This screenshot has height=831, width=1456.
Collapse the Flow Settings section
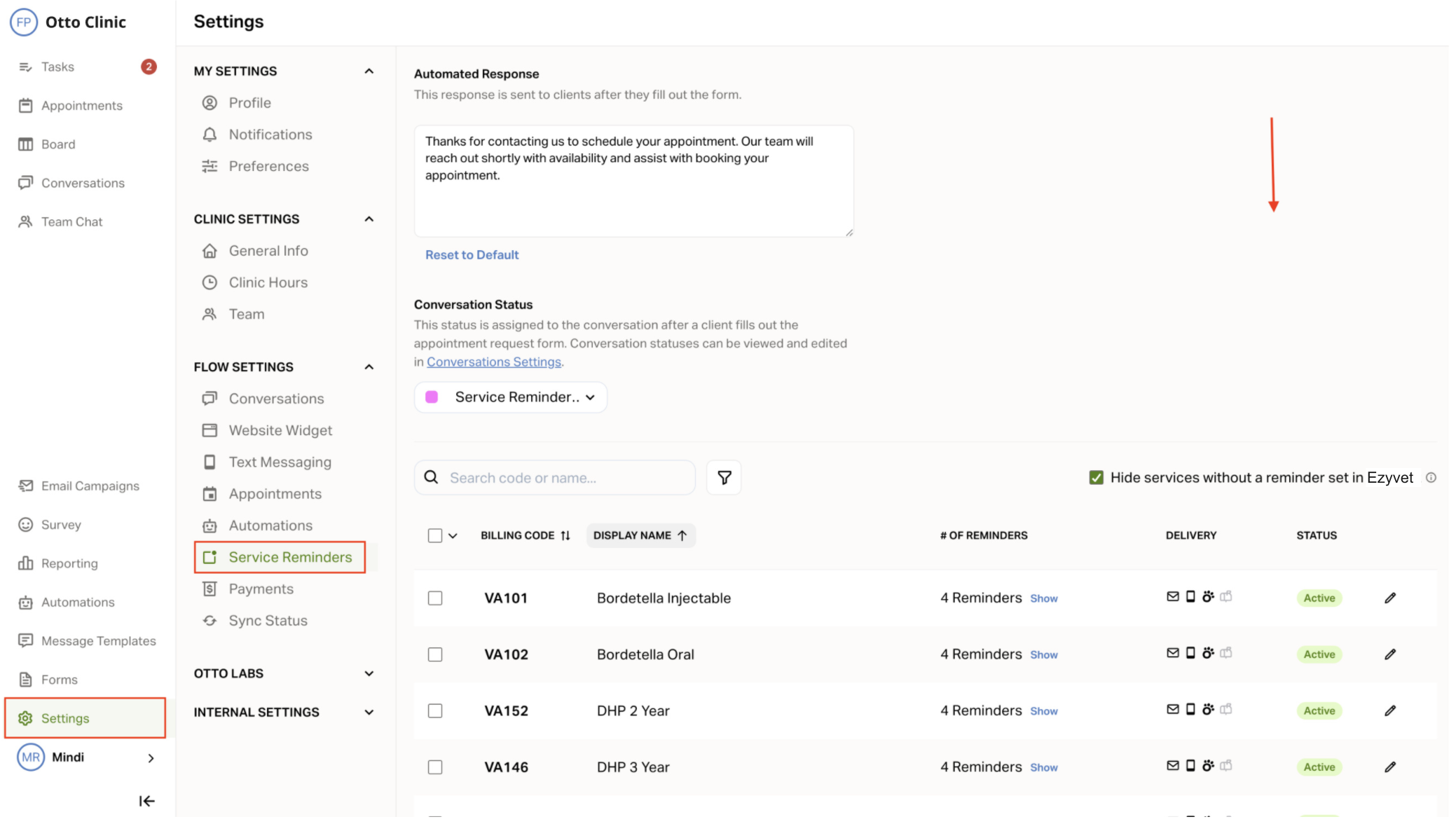[x=369, y=367]
